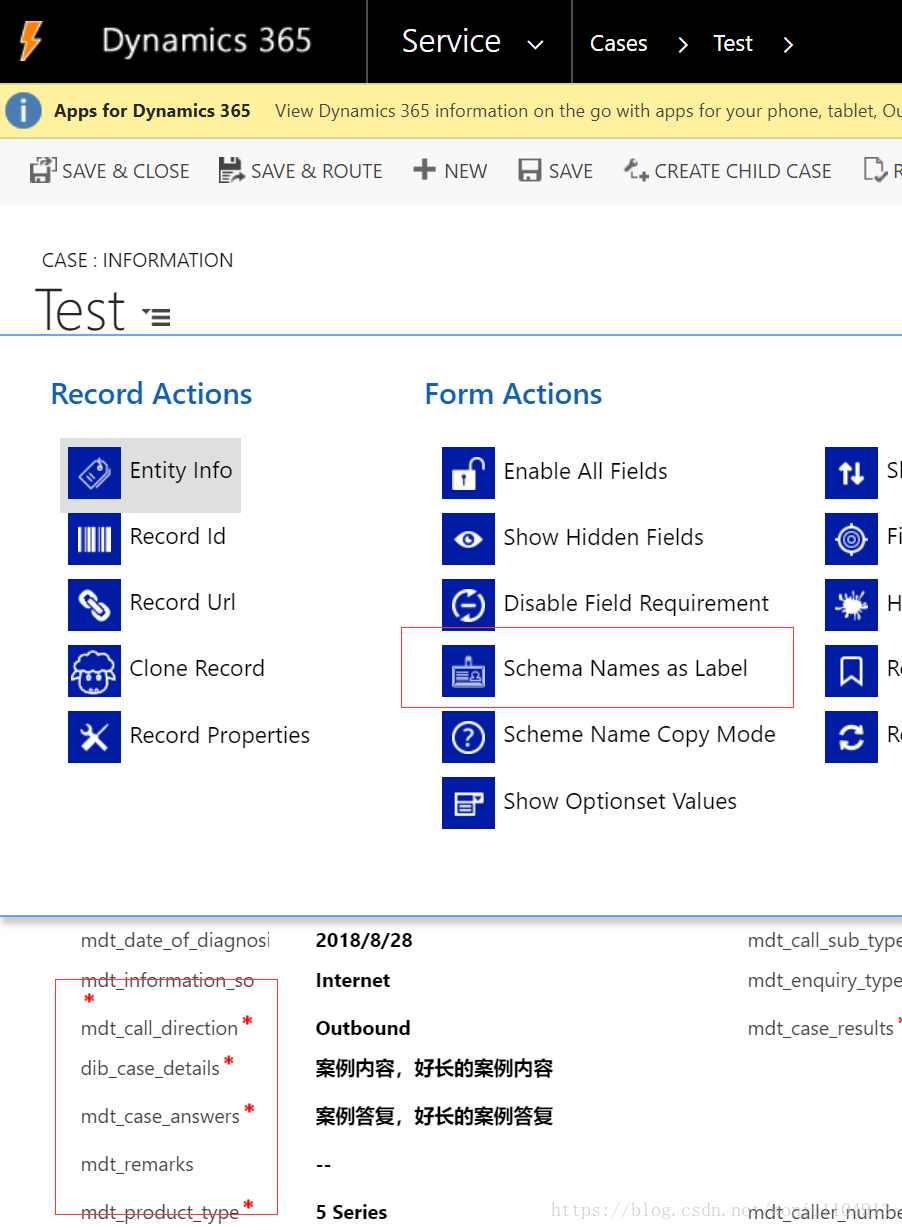Open the Entity Info icon
This screenshot has height=1230, width=902.
94,473
